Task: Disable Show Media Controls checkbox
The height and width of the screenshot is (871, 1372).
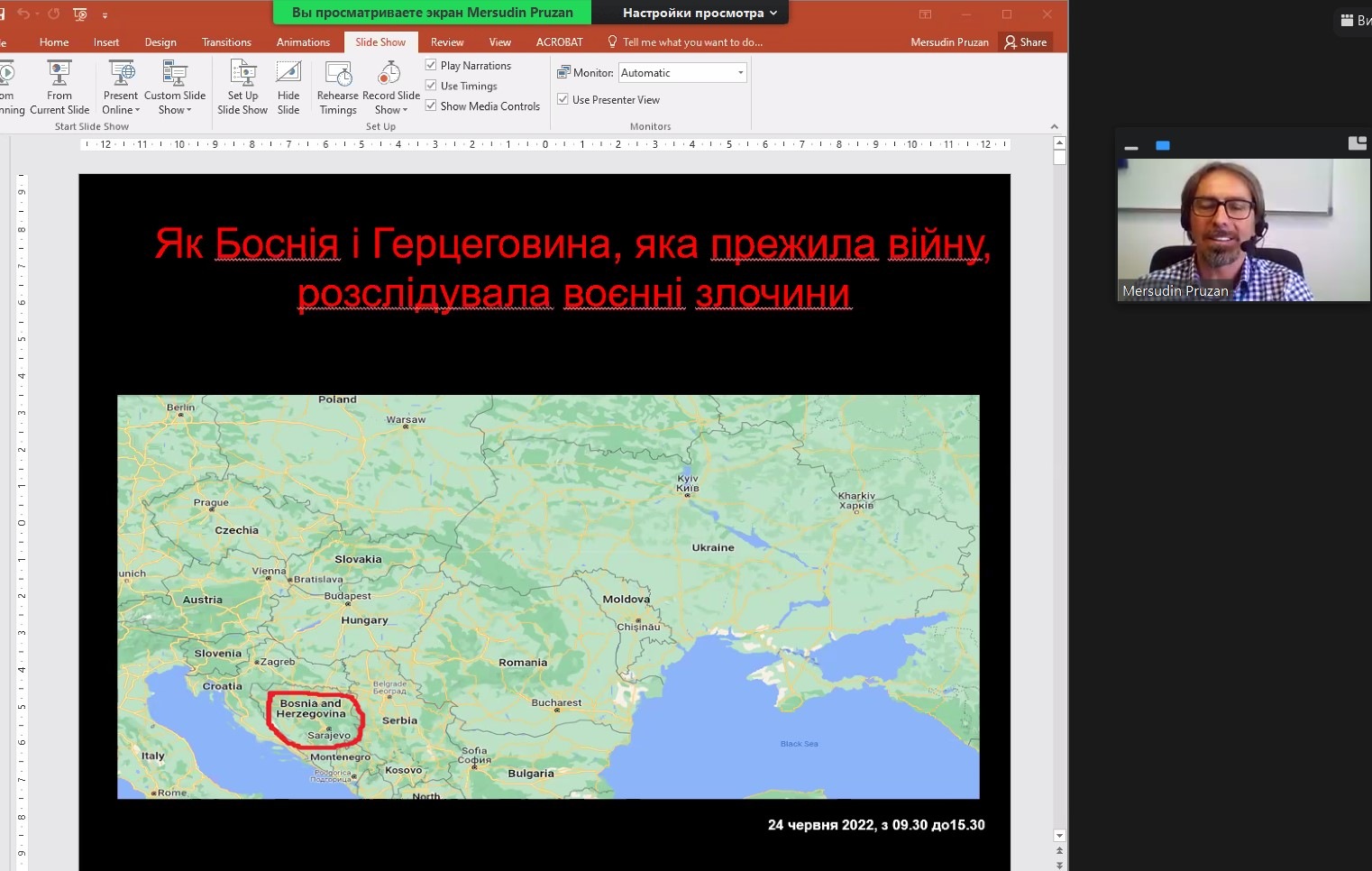Action: click(431, 105)
